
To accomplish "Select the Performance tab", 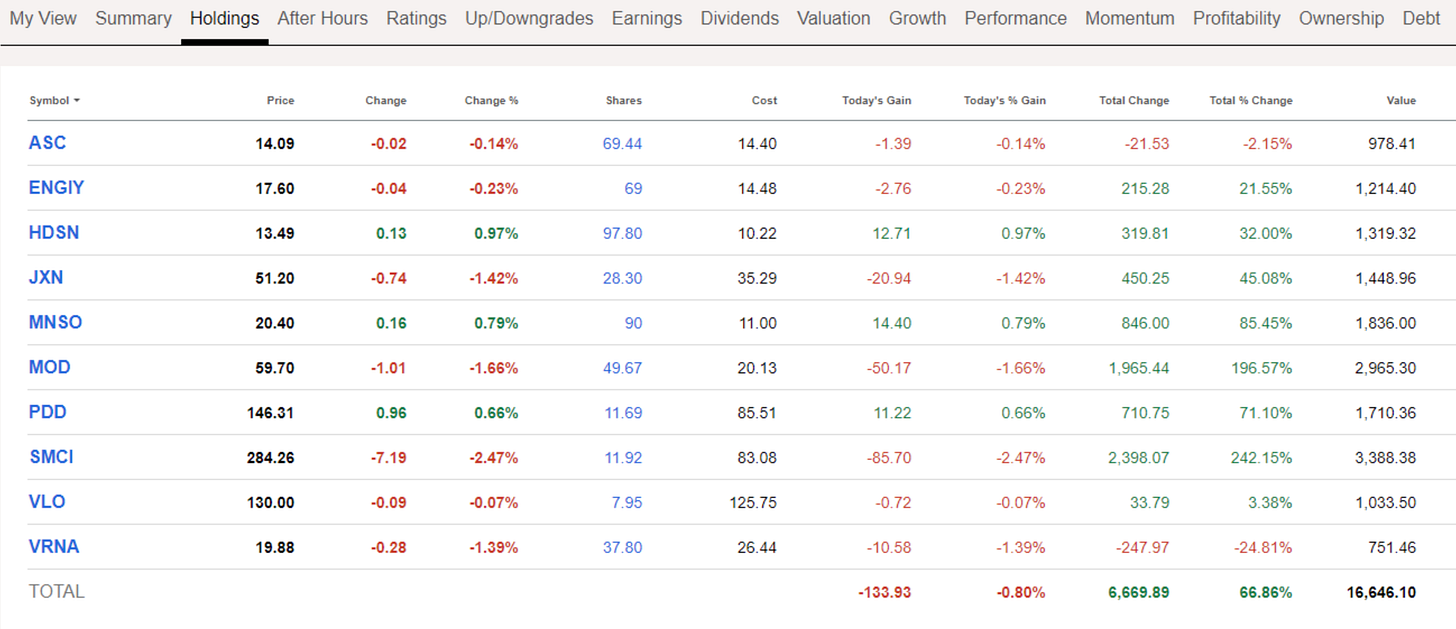I will pyautogui.click(x=1015, y=18).
